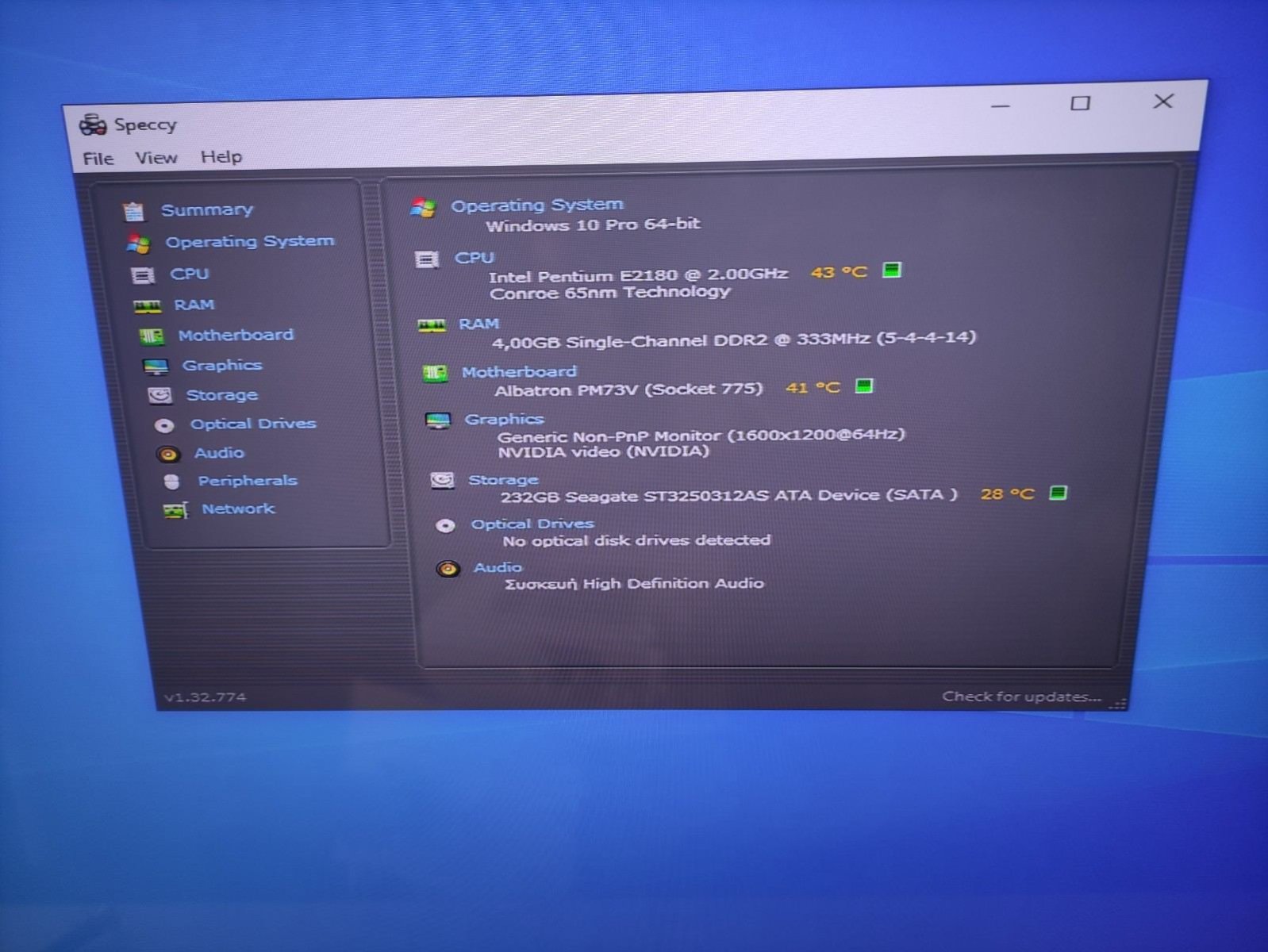This screenshot has height=952, width=1268.
Task: Click the CPU icon in main panel
Action: pos(427,259)
